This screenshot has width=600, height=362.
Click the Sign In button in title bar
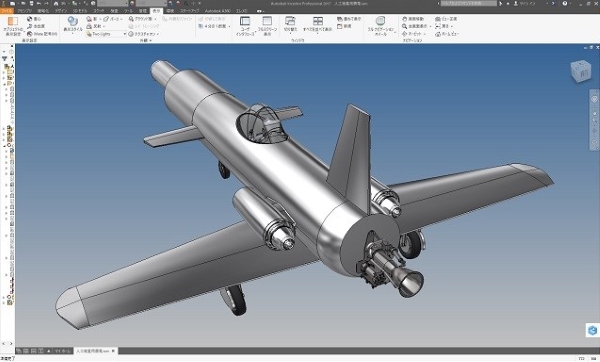pos(527,3)
